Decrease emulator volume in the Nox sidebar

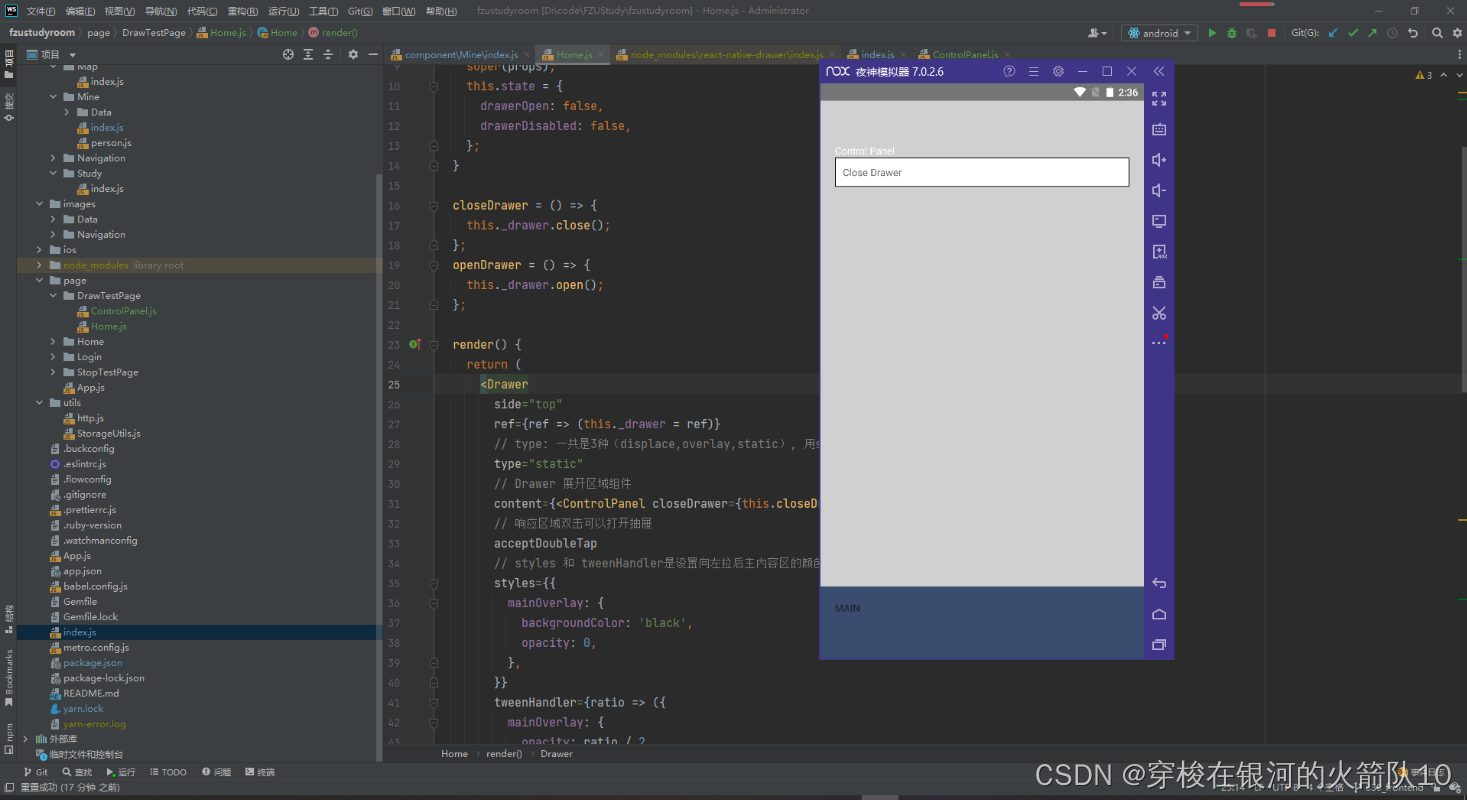(x=1159, y=190)
